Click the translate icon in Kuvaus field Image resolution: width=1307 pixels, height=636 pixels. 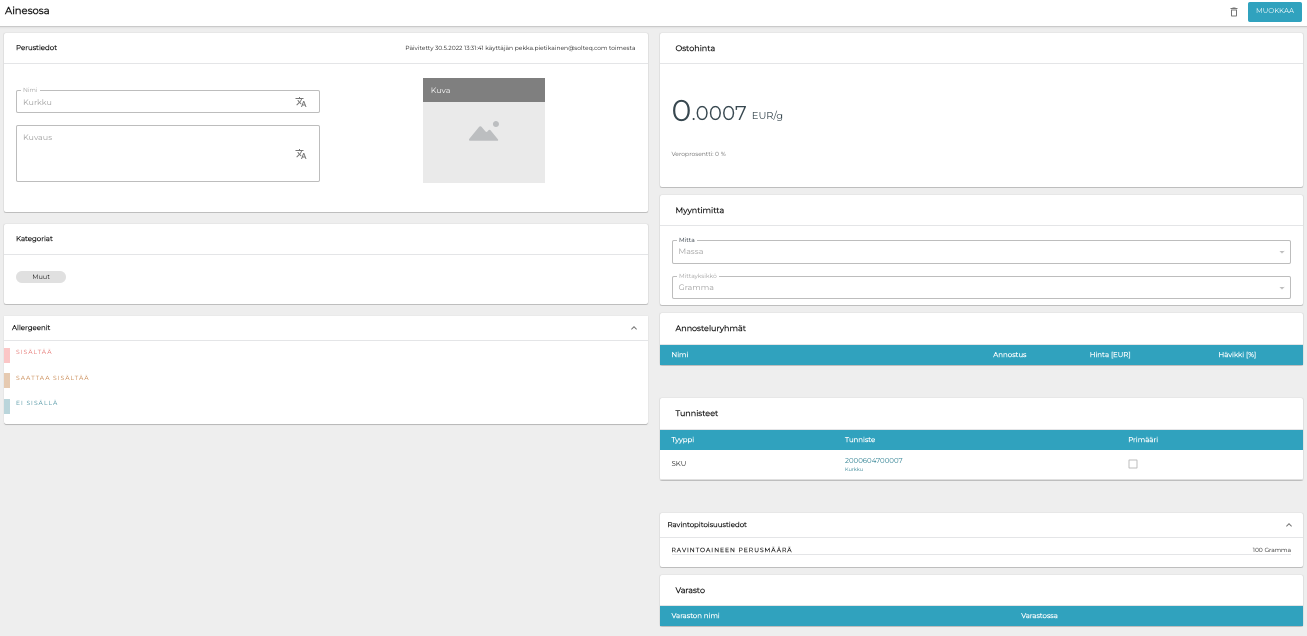pyautogui.click(x=301, y=154)
